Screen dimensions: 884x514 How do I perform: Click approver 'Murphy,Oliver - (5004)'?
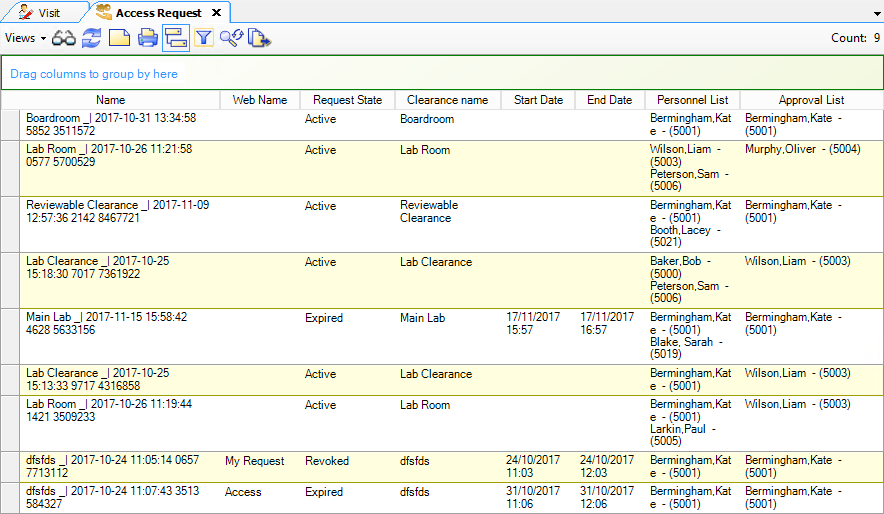(x=802, y=149)
